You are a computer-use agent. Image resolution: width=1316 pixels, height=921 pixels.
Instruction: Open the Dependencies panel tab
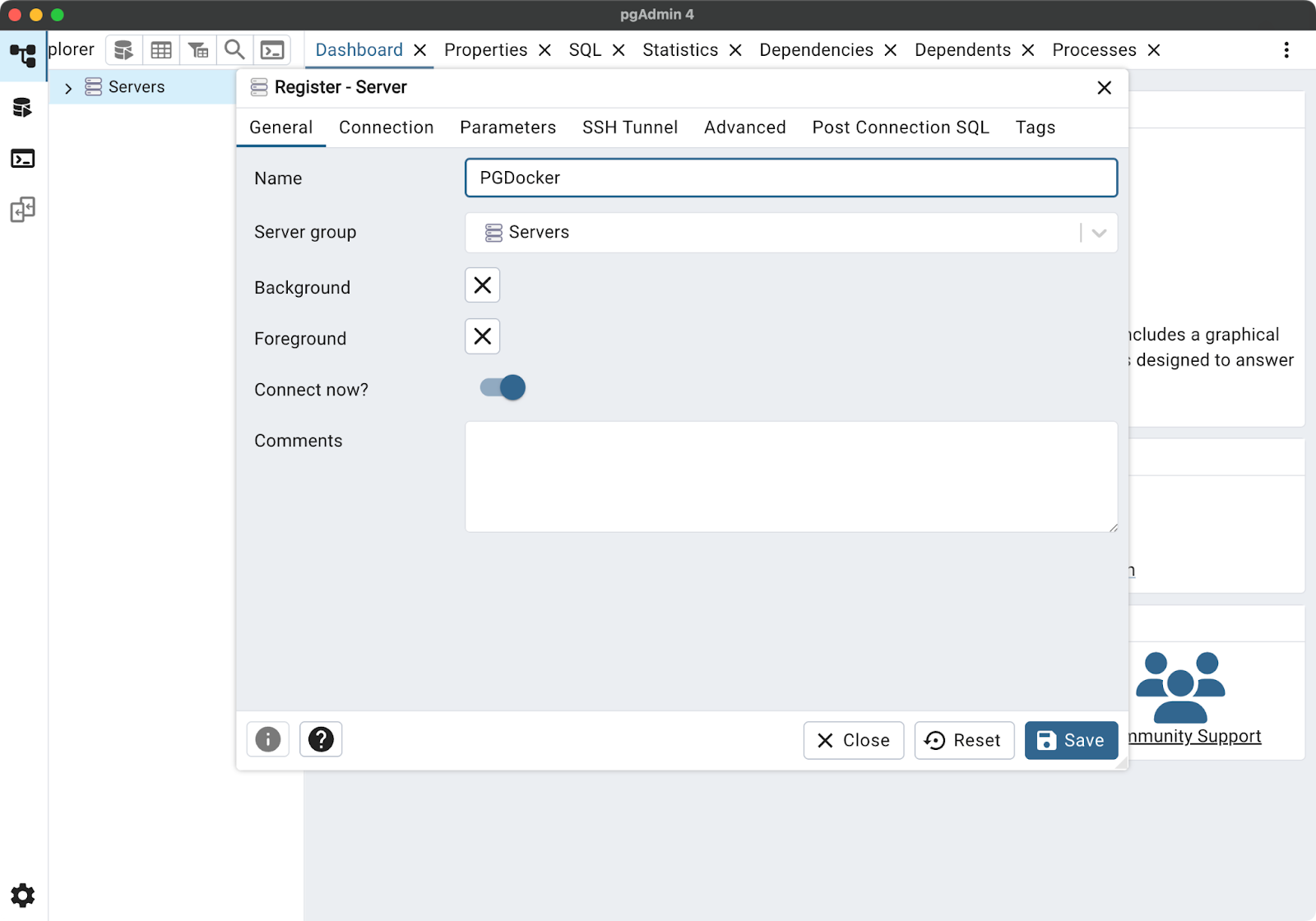817,50
